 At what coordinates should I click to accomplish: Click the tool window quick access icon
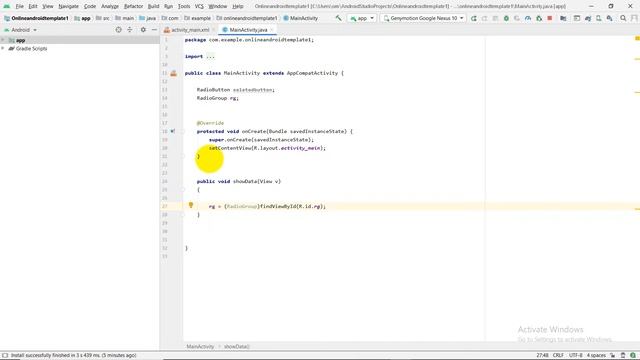(5, 356)
